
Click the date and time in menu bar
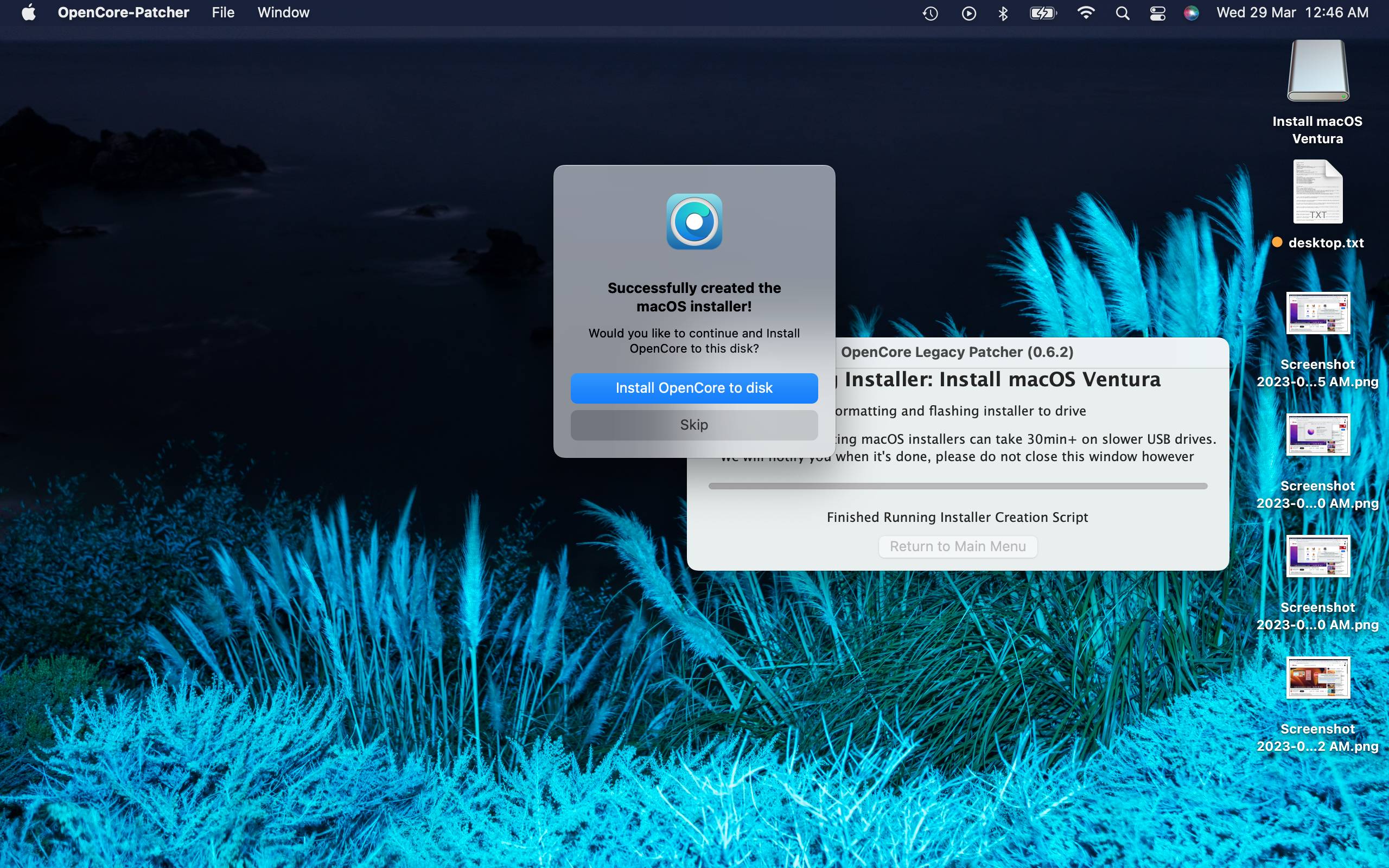click(x=1292, y=12)
